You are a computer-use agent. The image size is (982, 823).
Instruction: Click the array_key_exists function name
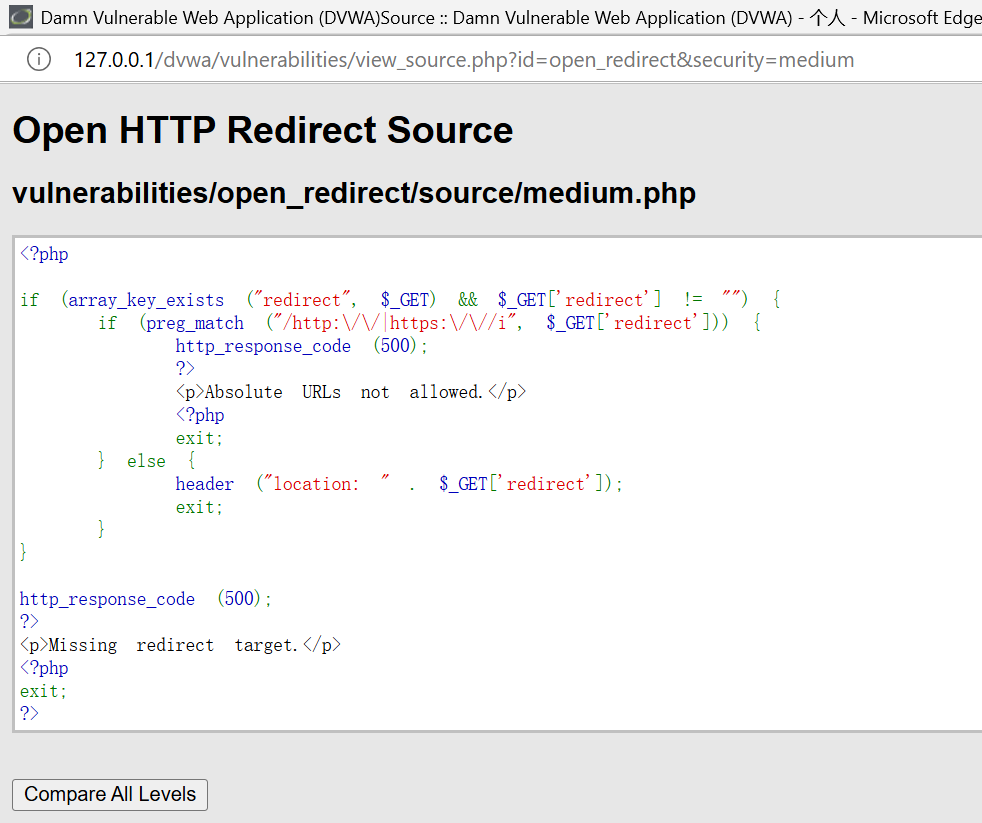(x=146, y=300)
